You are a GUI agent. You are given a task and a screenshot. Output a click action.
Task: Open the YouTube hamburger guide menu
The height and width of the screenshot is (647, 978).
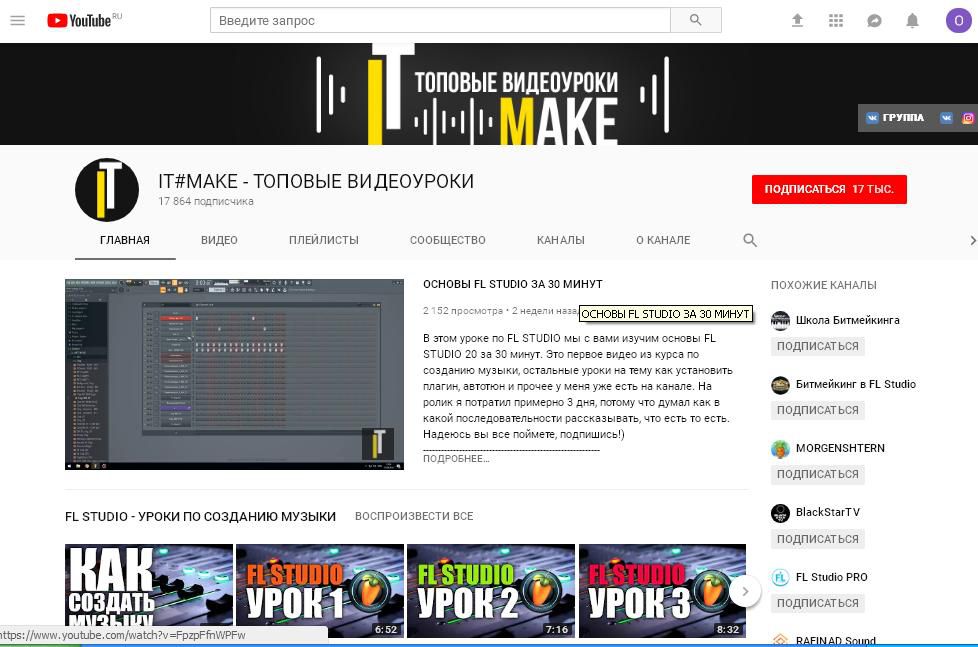(17, 21)
